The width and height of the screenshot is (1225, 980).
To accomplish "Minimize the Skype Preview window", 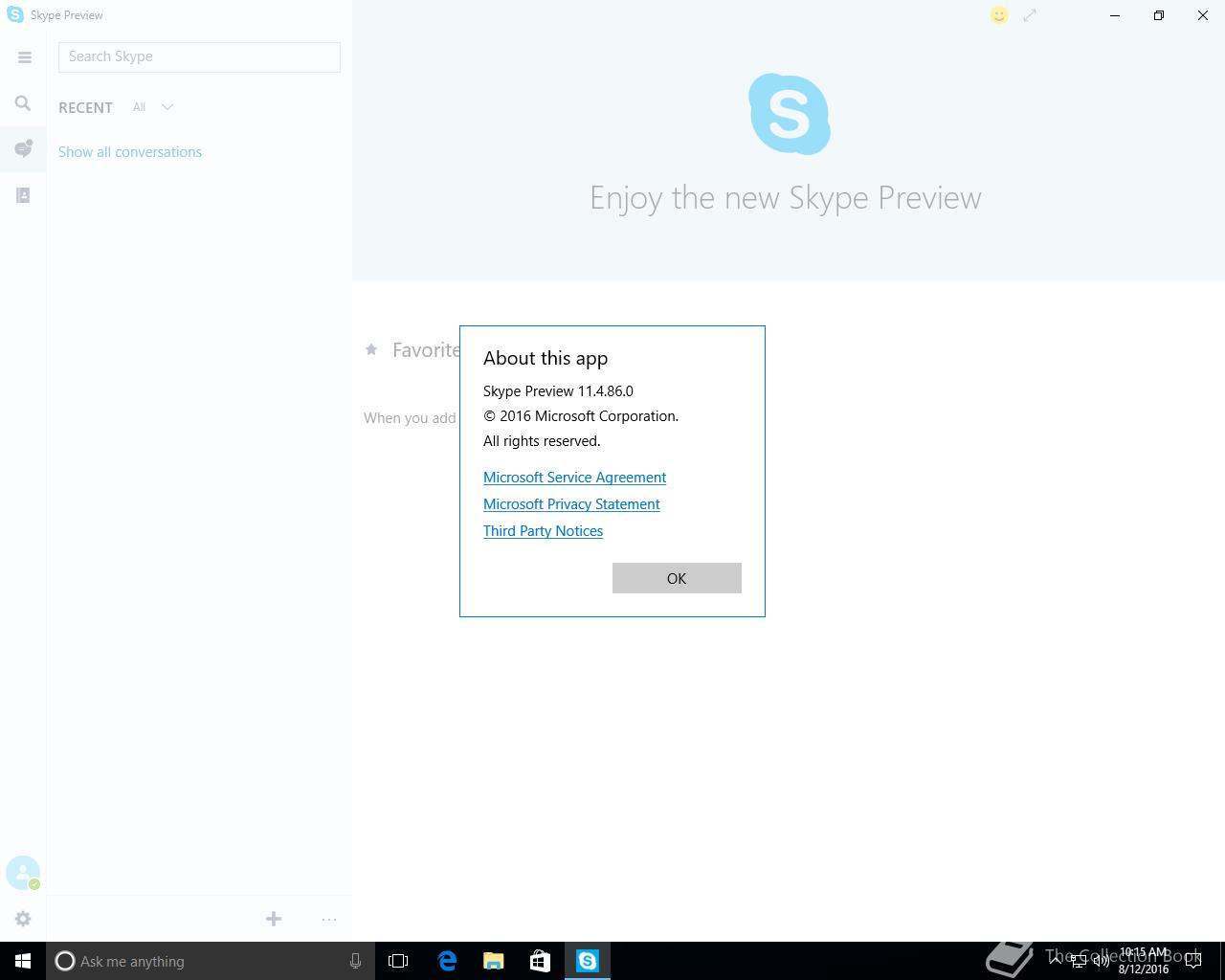I will (x=1115, y=15).
